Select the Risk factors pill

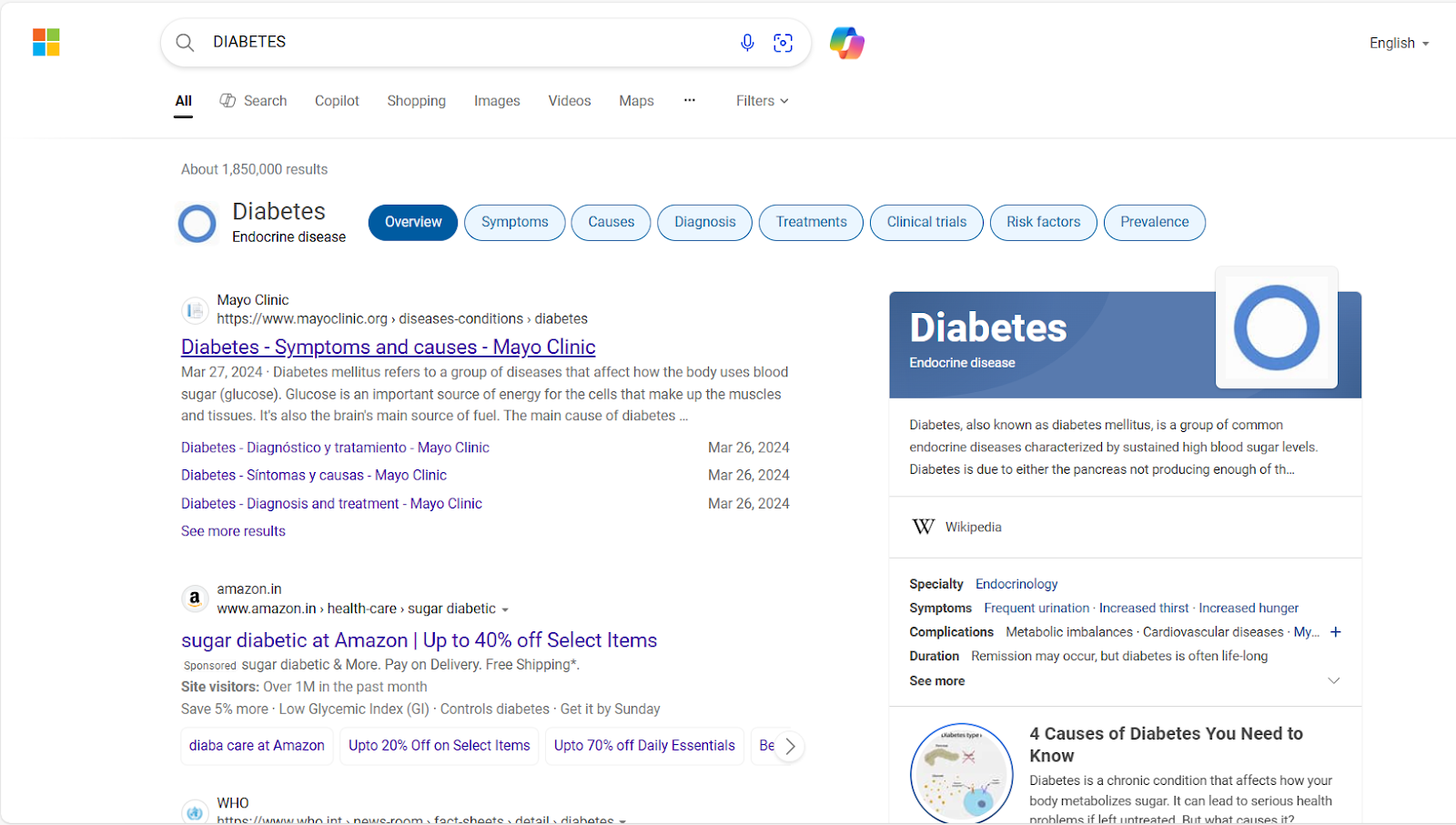pos(1044,223)
